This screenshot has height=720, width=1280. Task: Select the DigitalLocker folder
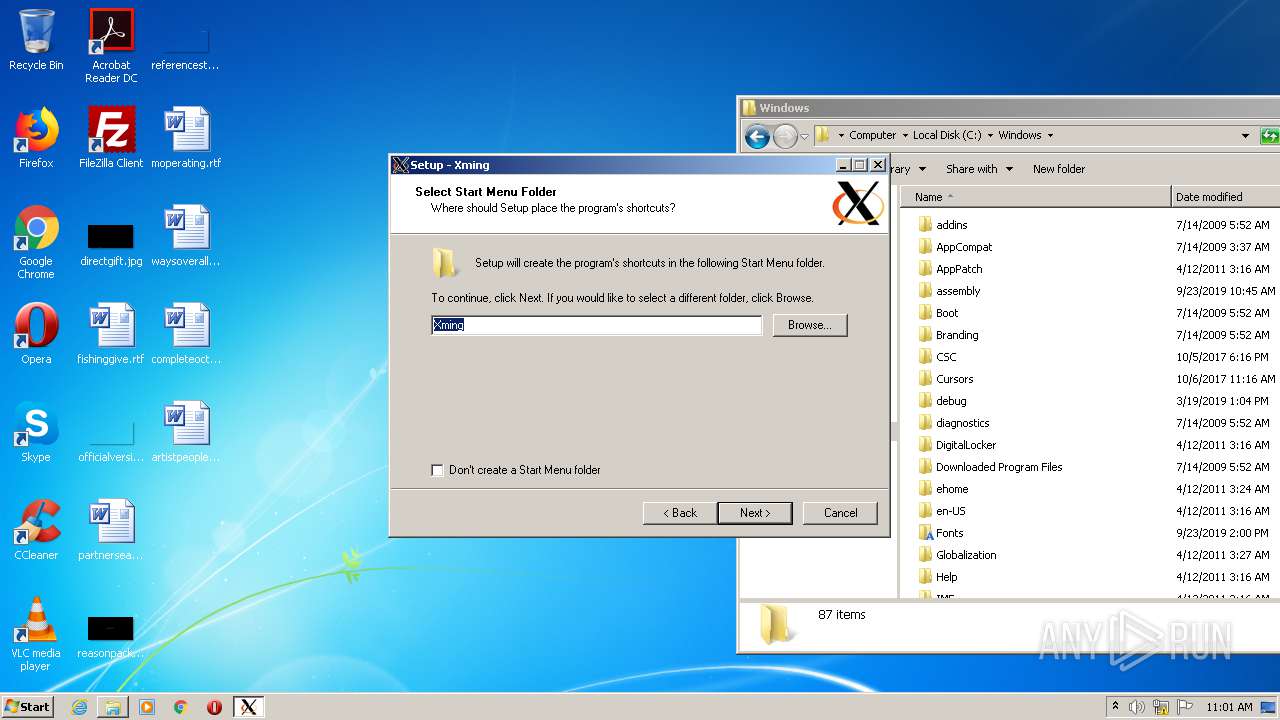pyautogui.click(x=966, y=445)
